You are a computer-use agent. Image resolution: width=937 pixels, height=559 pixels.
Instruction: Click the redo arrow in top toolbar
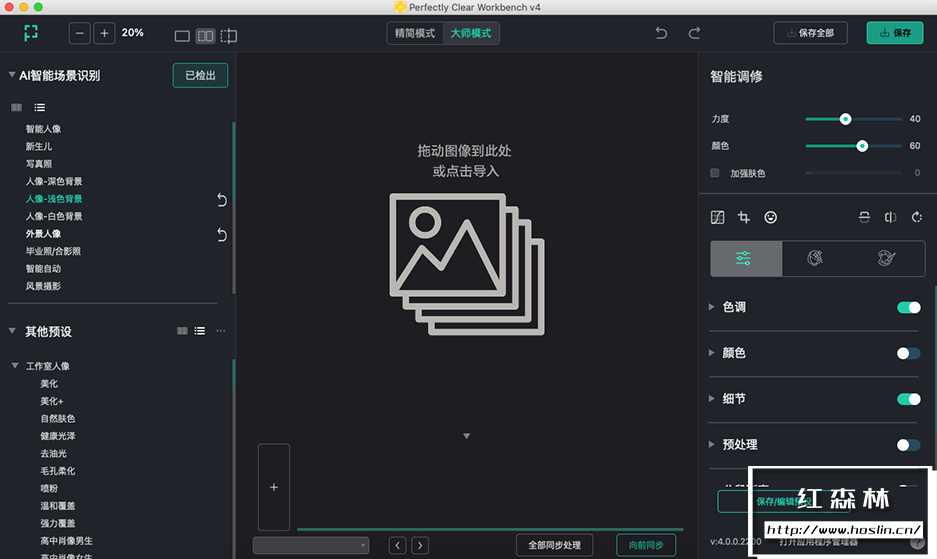click(694, 33)
